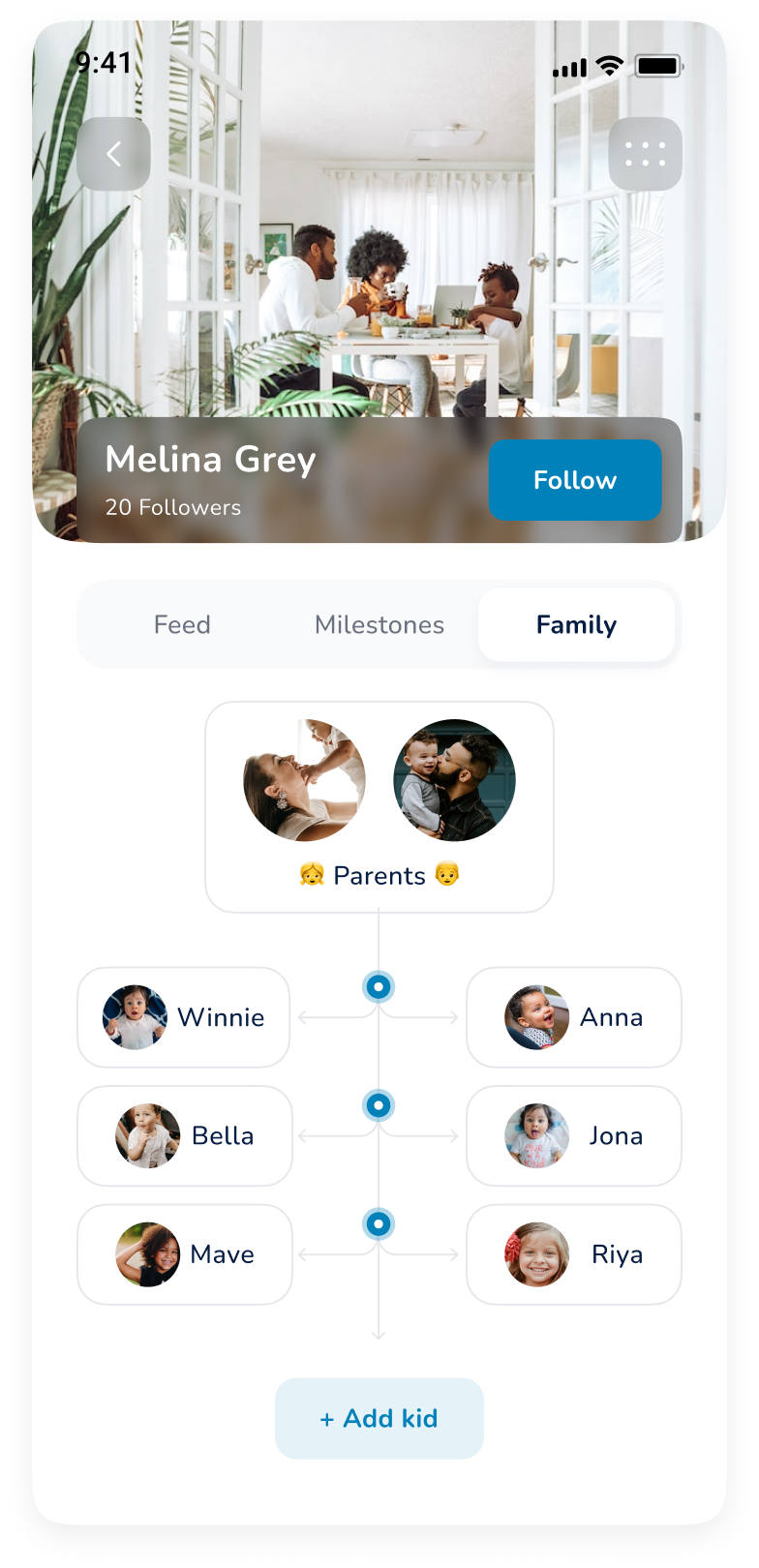Tap the father's profile photo
This screenshot has height=1568, width=759.
[x=454, y=780]
